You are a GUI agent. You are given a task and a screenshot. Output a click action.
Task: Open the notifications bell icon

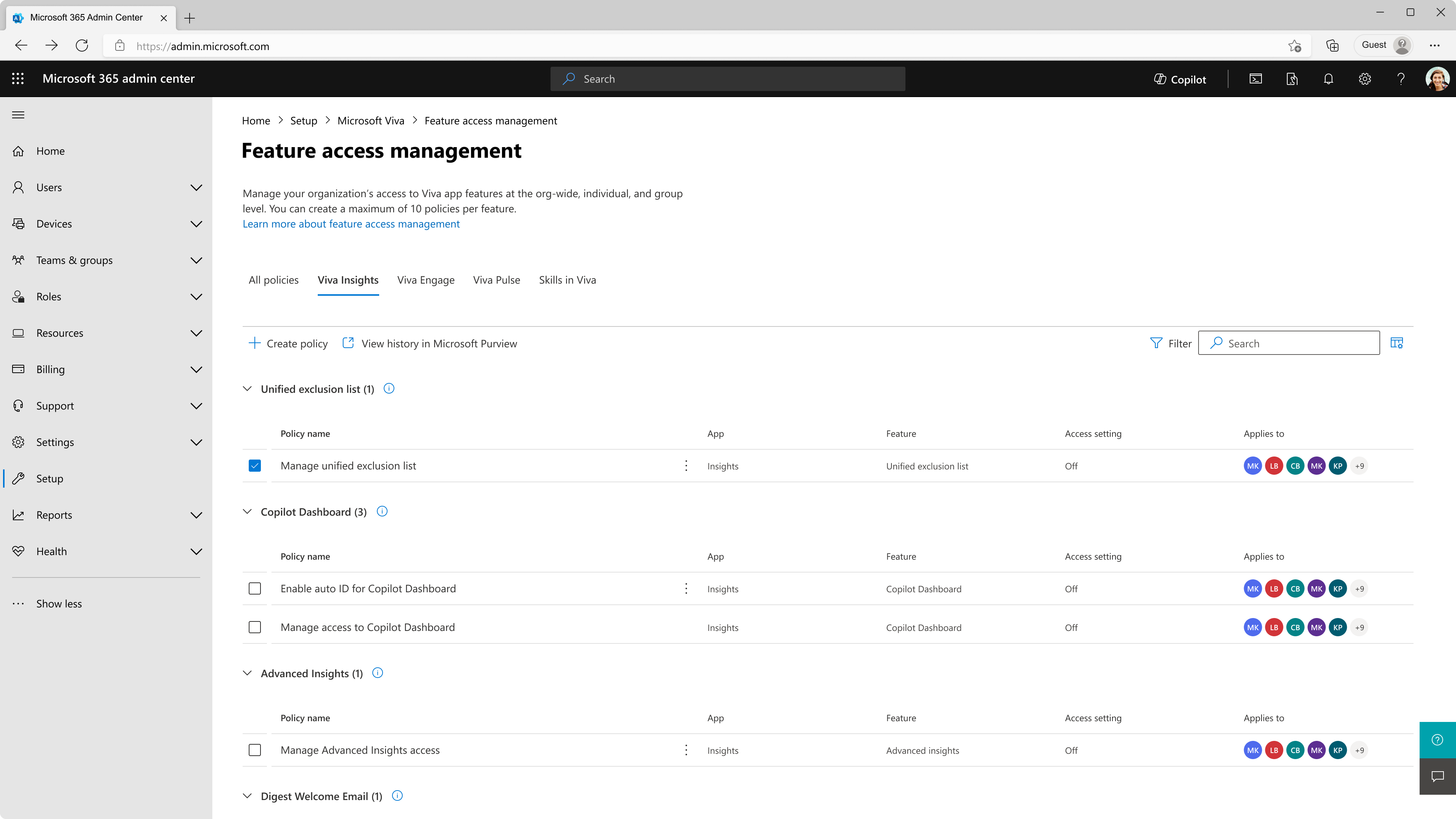(x=1328, y=79)
